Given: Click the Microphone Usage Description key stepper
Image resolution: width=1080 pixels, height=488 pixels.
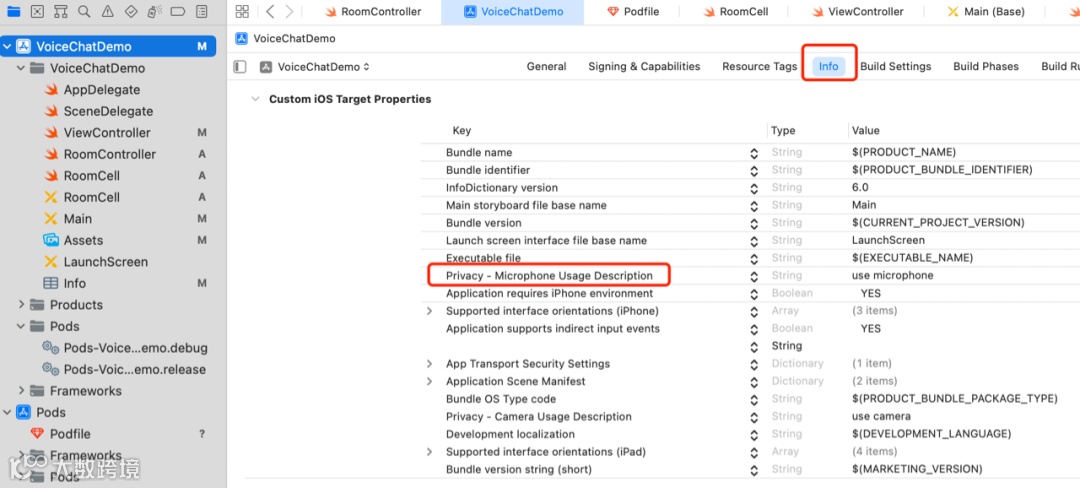Looking at the screenshot, I should 754,276.
